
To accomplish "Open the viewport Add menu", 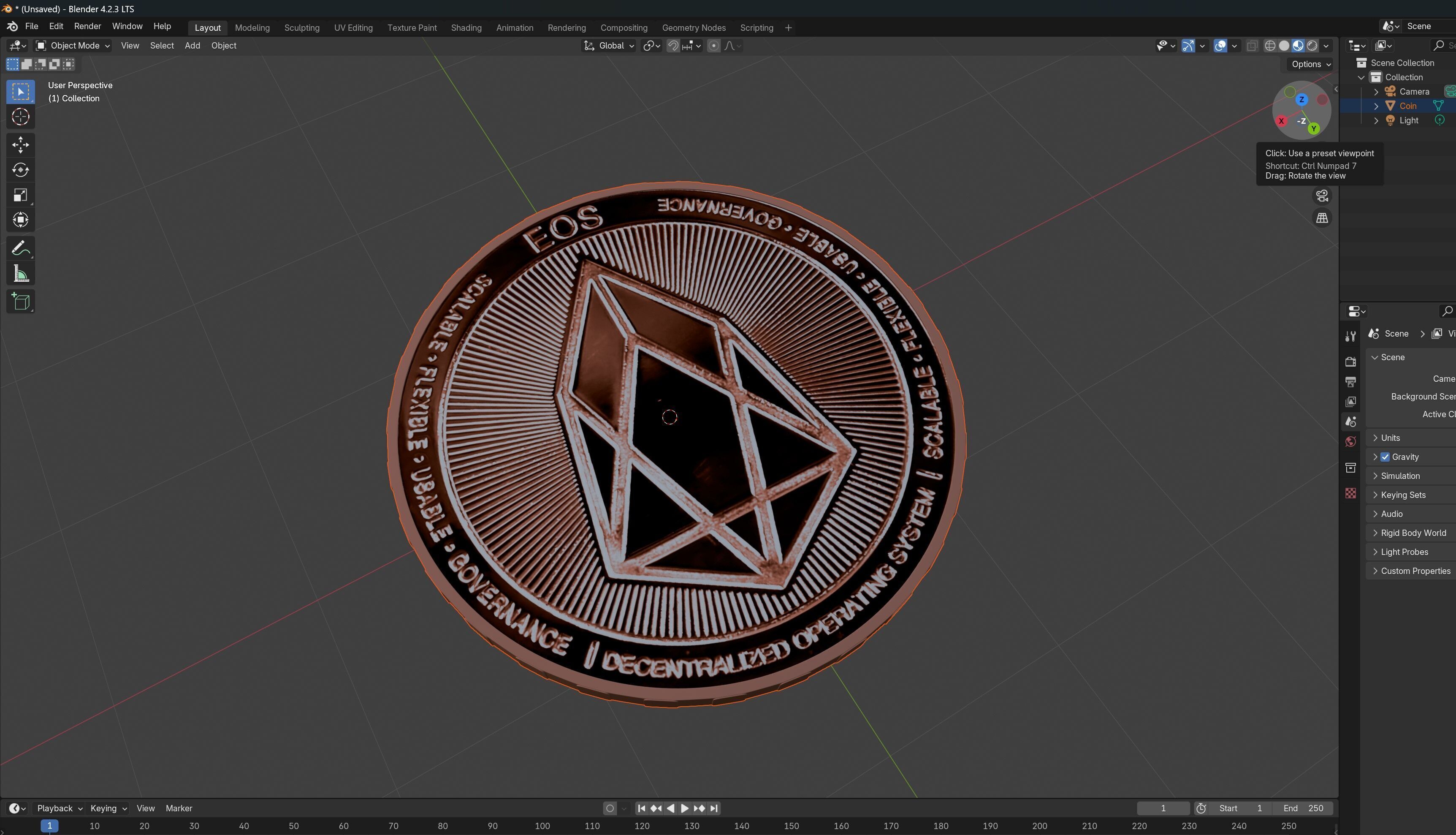I will click(x=192, y=46).
